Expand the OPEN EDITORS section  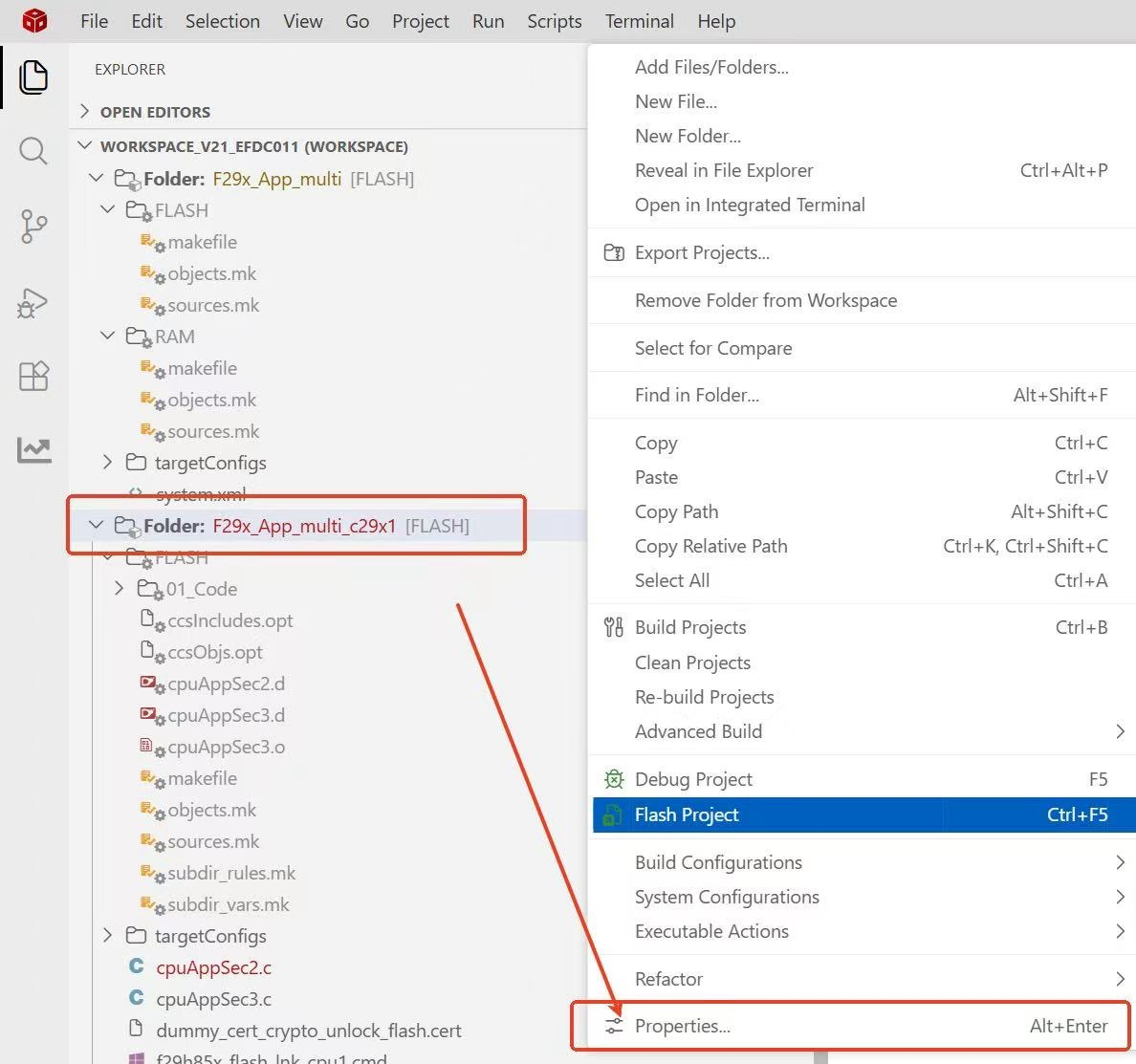pyautogui.click(x=85, y=111)
